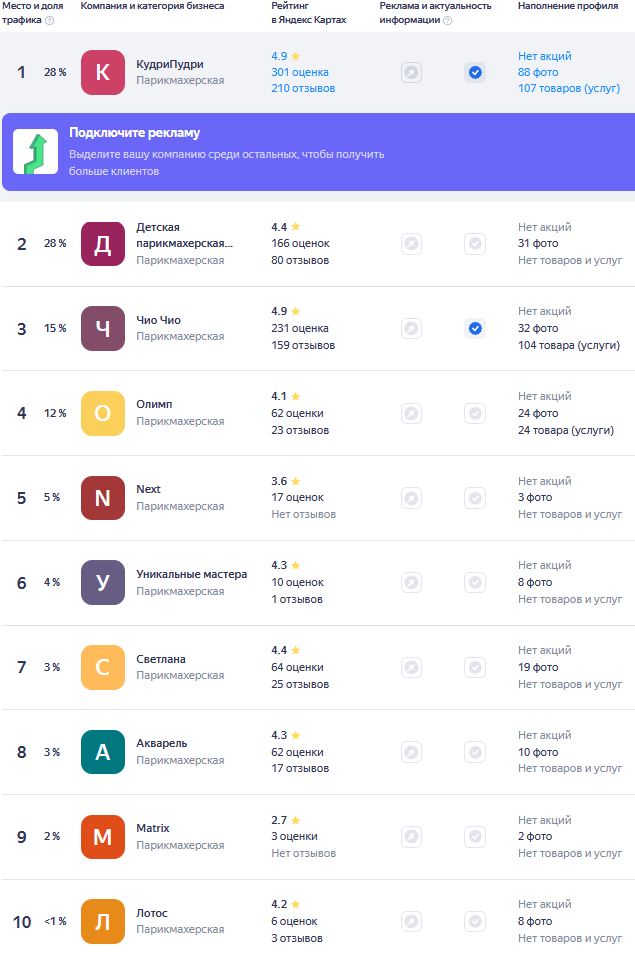Click the advertising status icon for Next

[x=411, y=498]
